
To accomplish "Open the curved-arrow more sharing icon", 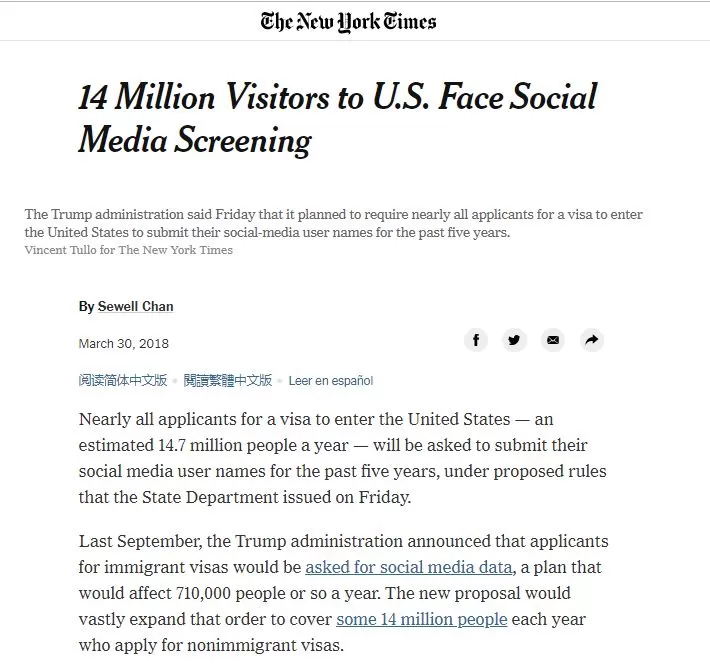I will [x=592, y=340].
